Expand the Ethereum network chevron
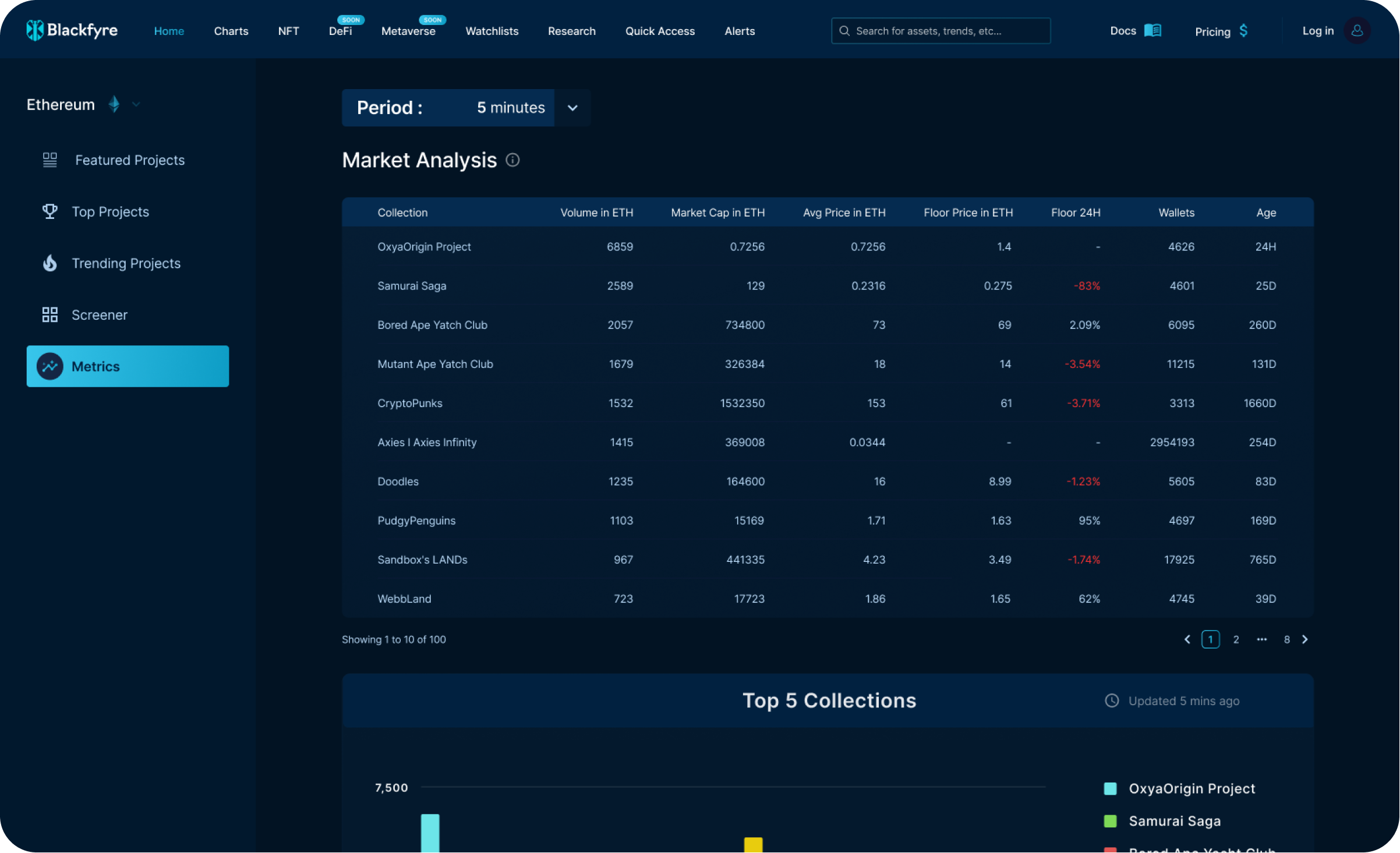Viewport: 1400px width, 853px height. pos(136,105)
